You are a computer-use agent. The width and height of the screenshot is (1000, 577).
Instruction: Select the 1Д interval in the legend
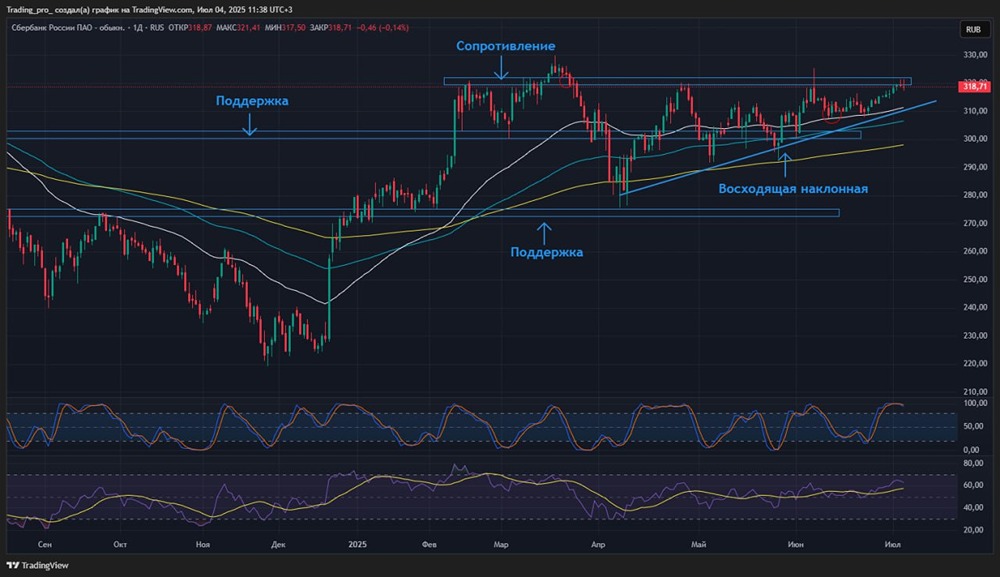coord(138,28)
